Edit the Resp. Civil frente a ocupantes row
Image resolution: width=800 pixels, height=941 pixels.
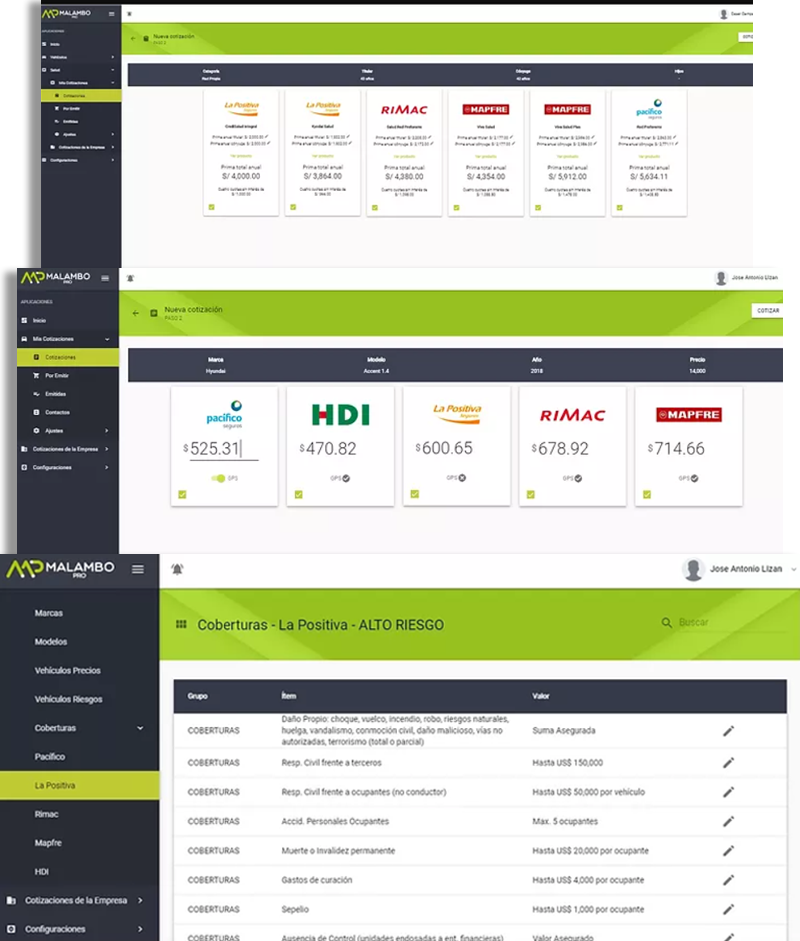[x=728, y=792]
